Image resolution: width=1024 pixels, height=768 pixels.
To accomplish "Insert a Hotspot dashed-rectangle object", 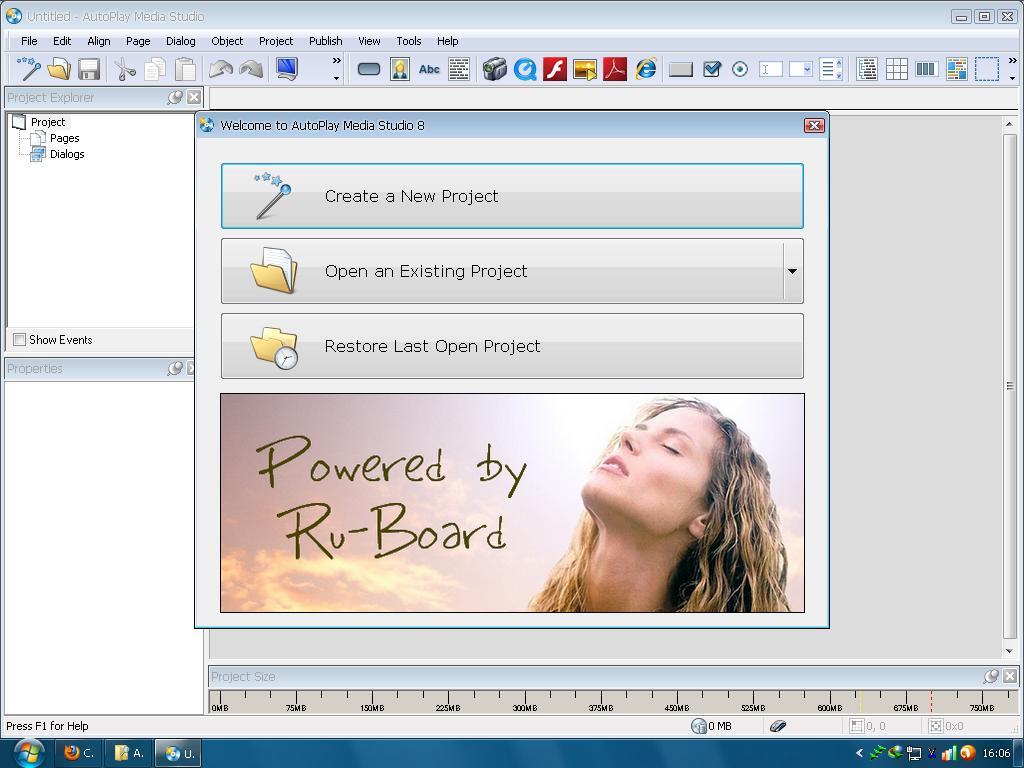I will coord(987,69).
